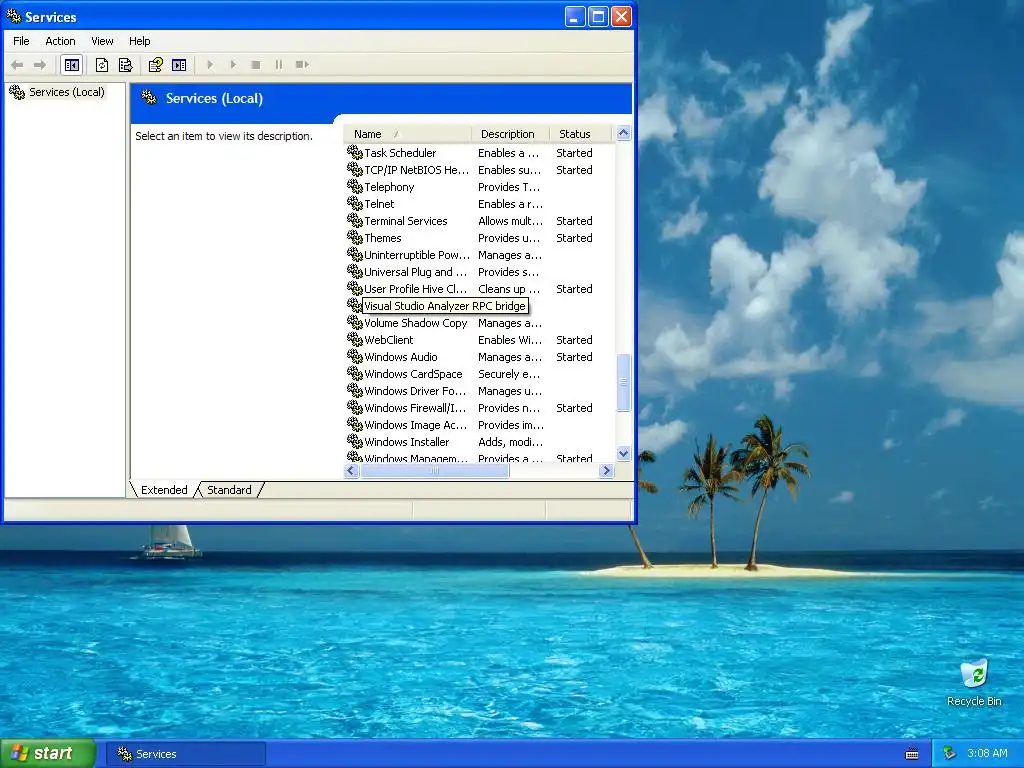Click the gear icon beside Themes

[355, 237]
